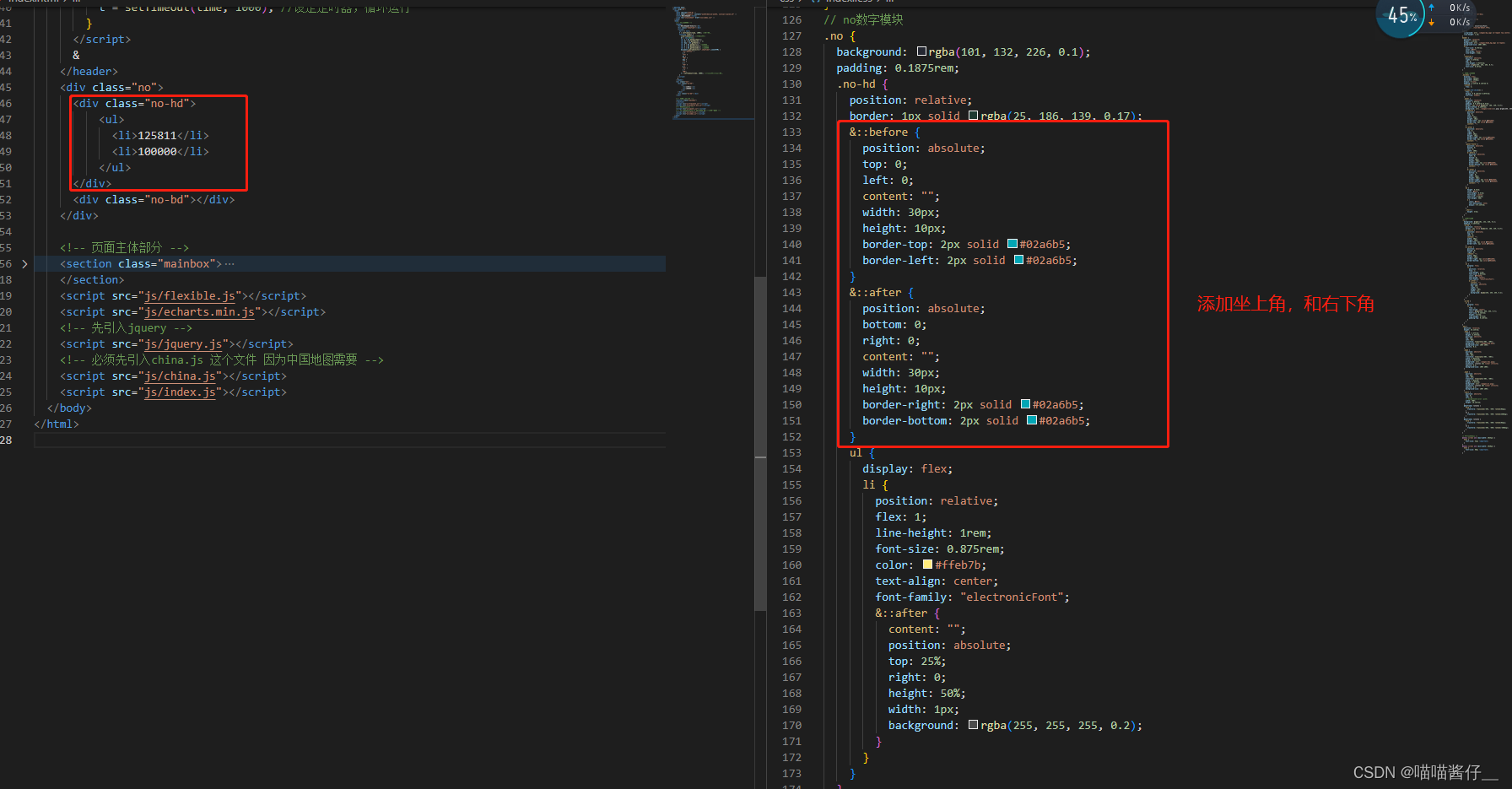The width and height of the screenshot is (1512, 789).
Task: Click the &::after selector on line 163
Action: (908, 613)
